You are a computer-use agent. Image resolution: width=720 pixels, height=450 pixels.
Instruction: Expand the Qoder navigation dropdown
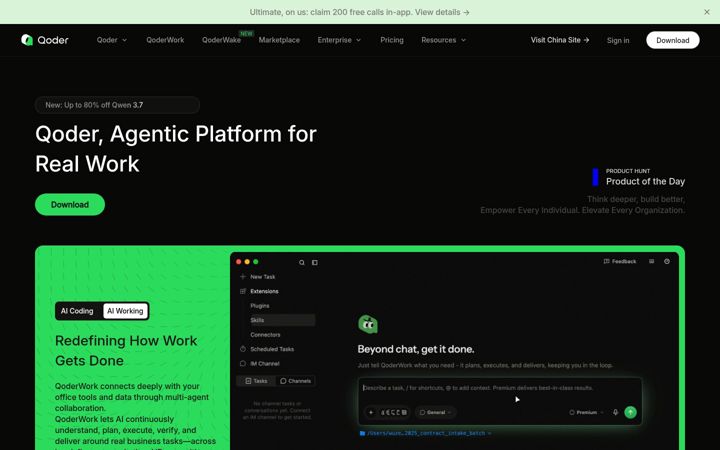(x=112, y=40)
